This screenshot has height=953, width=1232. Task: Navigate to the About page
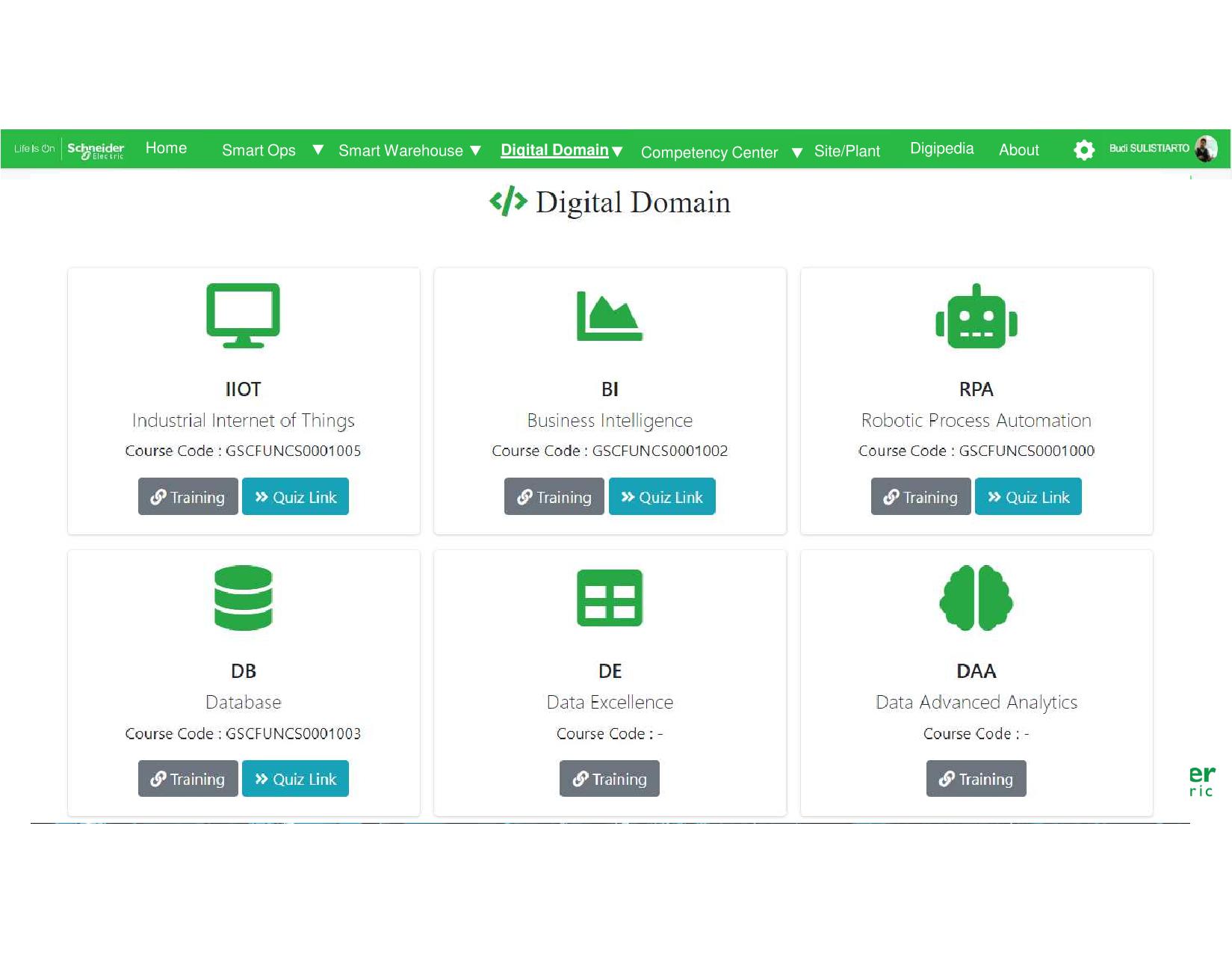[x=1018, y=149]
